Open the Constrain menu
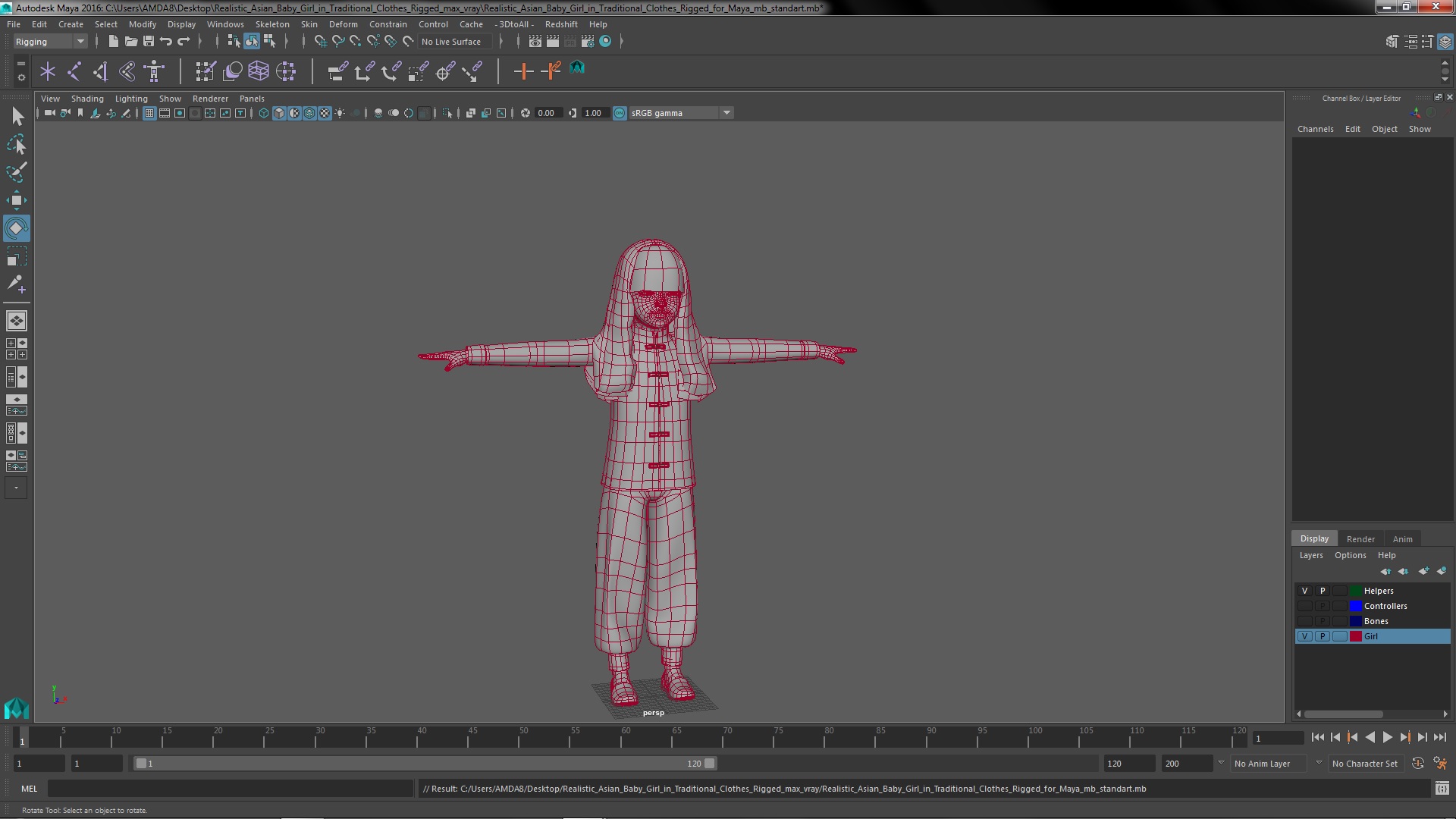1456x819 pixels. coord(388,24)
